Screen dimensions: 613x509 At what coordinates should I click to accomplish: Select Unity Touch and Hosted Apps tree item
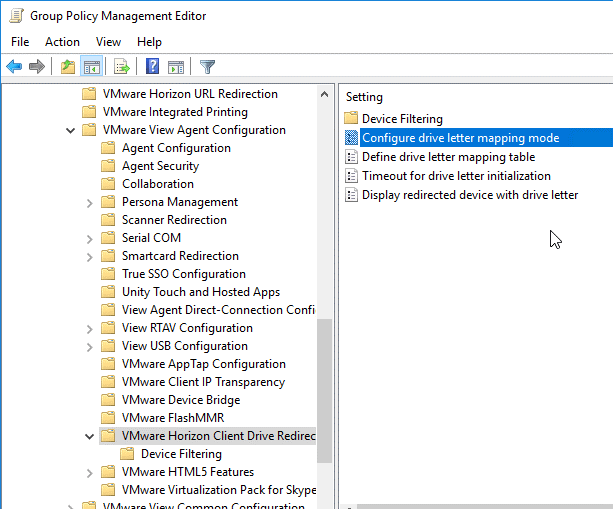[201, 292]
